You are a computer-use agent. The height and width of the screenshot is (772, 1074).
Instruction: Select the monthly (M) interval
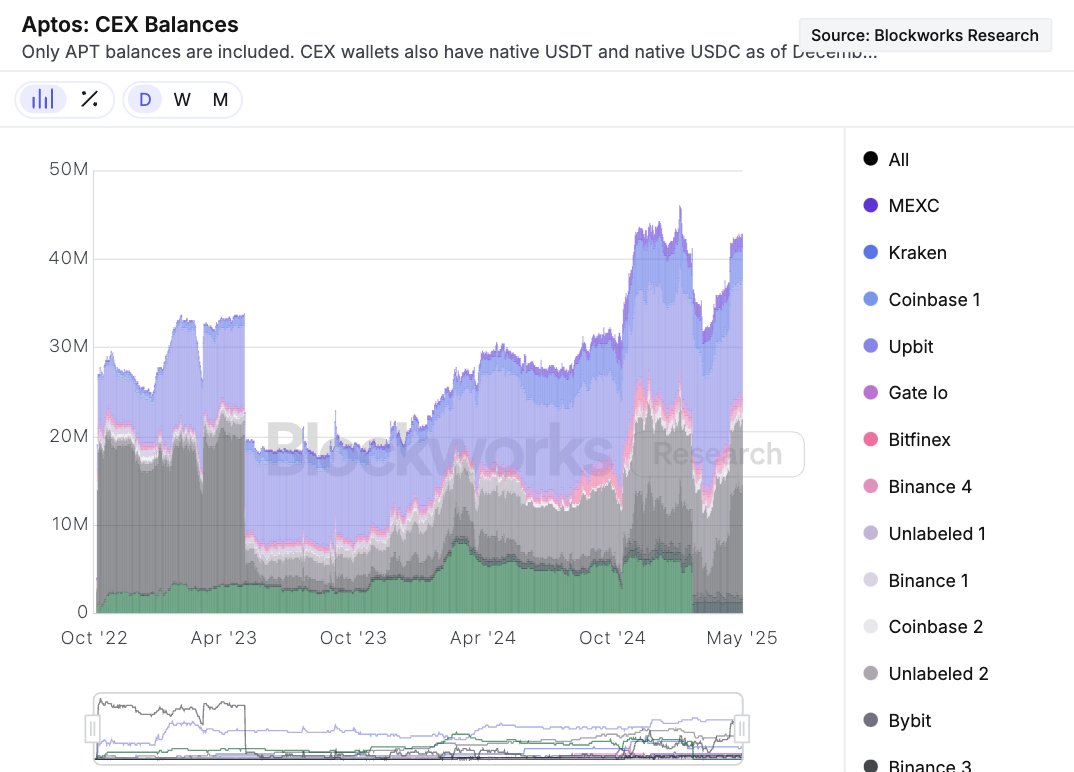click(x=220, y=99)
